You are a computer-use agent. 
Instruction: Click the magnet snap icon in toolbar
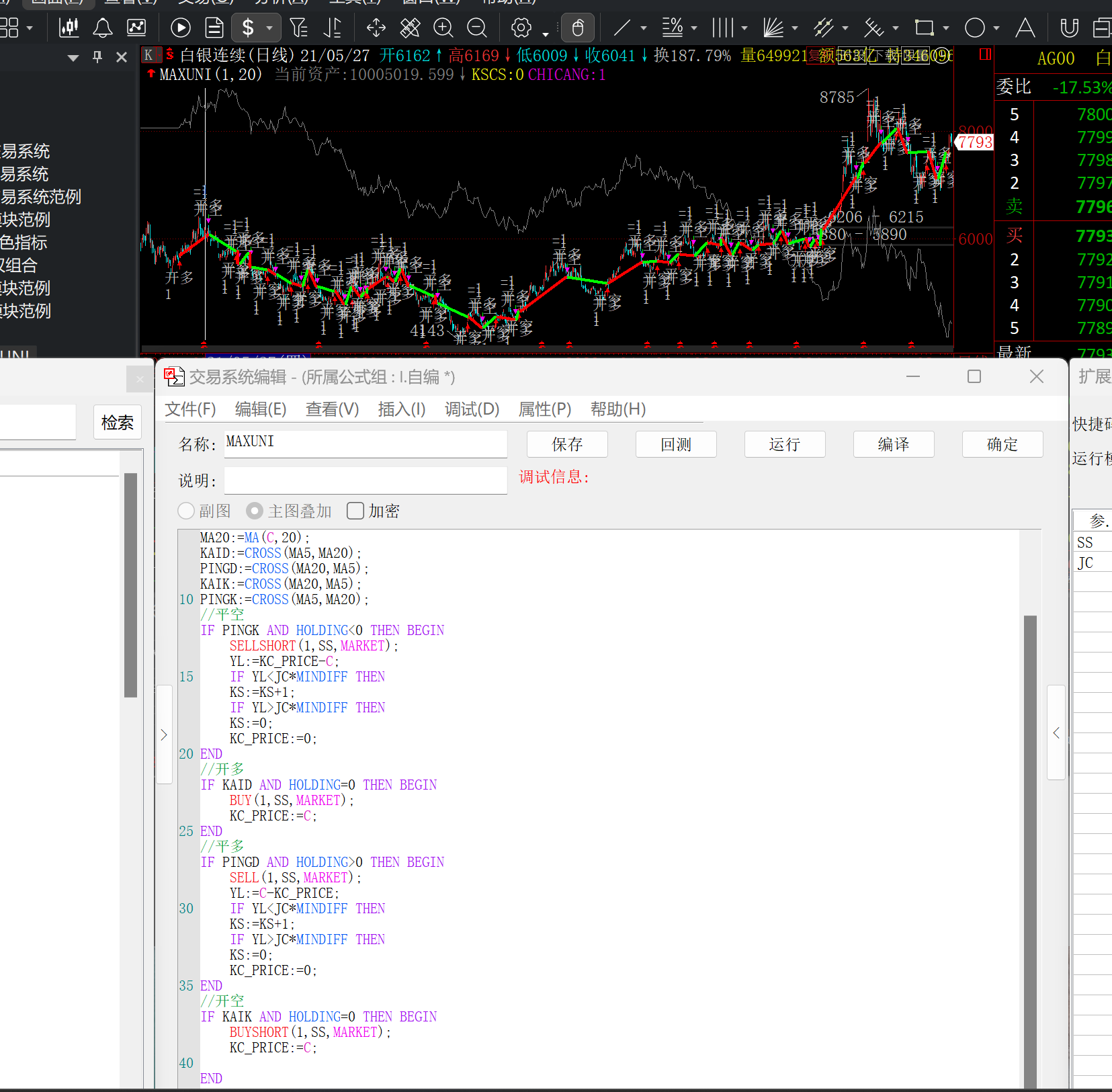pyautogui.click(x=1069, y=28)
